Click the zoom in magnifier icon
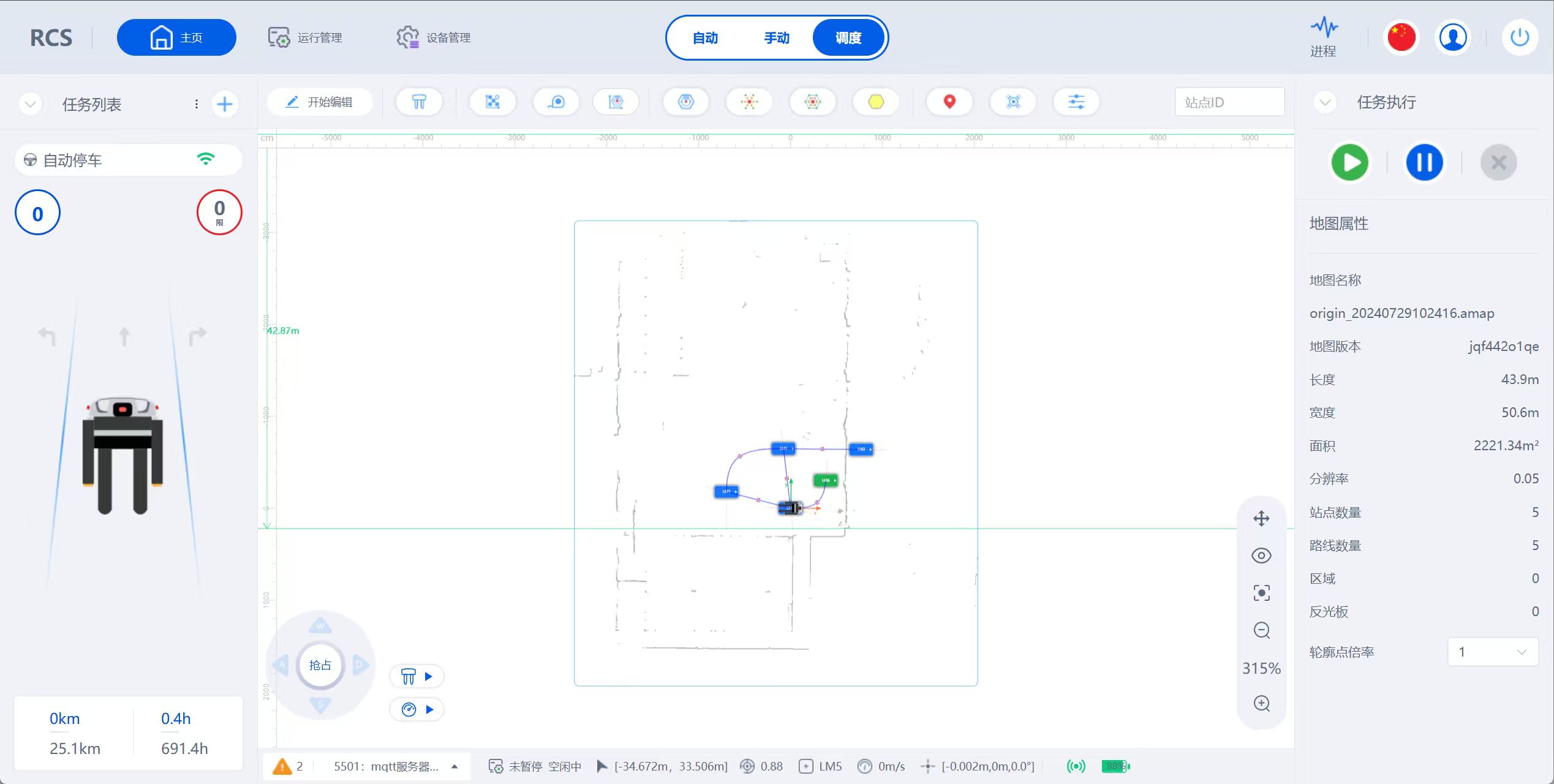 [1261, 703]
